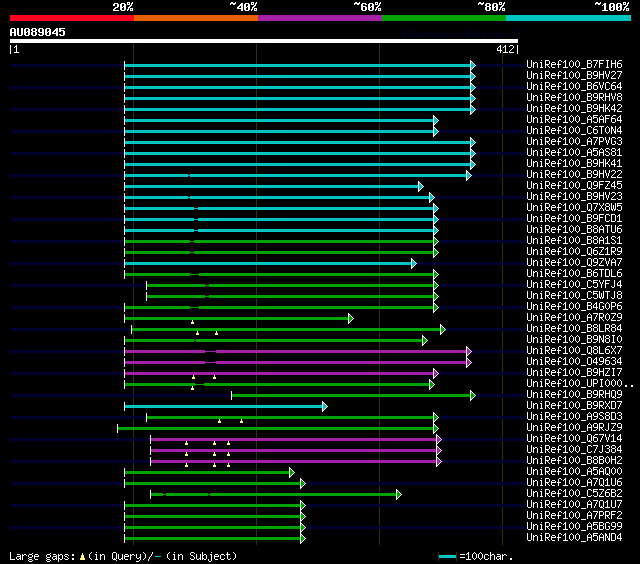Click the cyan B7FIH6 alignment bar
The height and width of the screenshot is (564, 640).
coord(298,65)
